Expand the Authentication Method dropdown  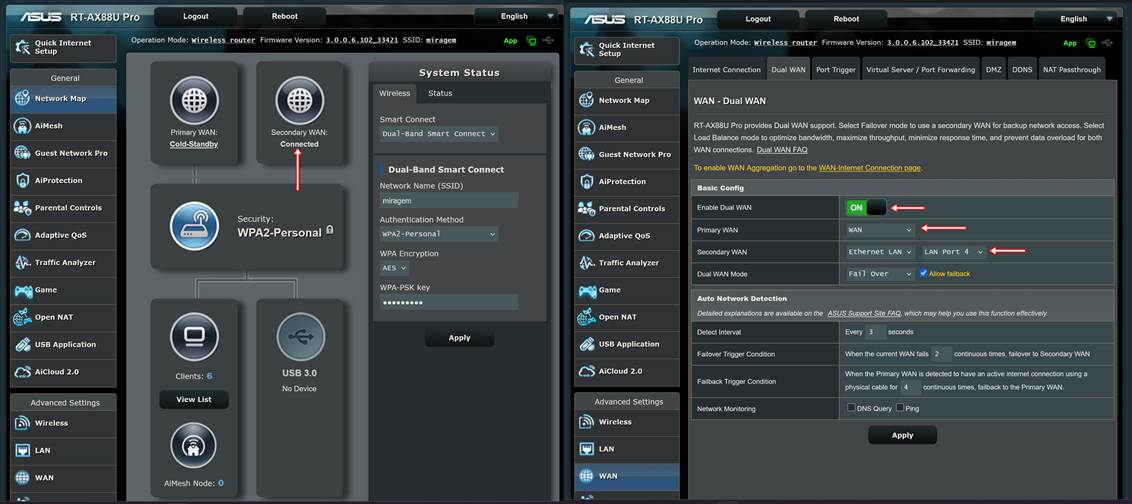(x=438, y=234)
